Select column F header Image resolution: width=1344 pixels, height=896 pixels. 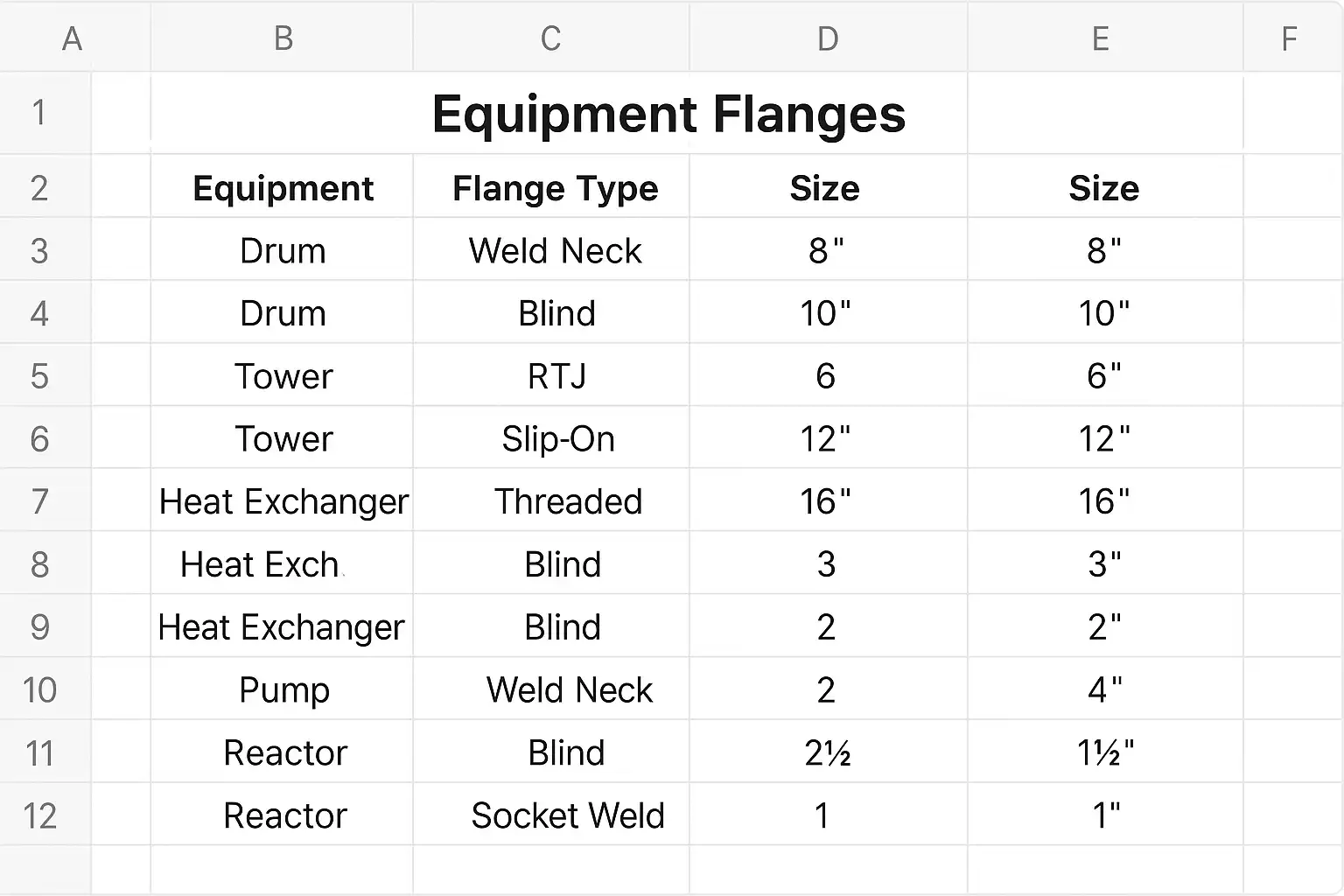pyautogui.click(x=1293, y=38)
